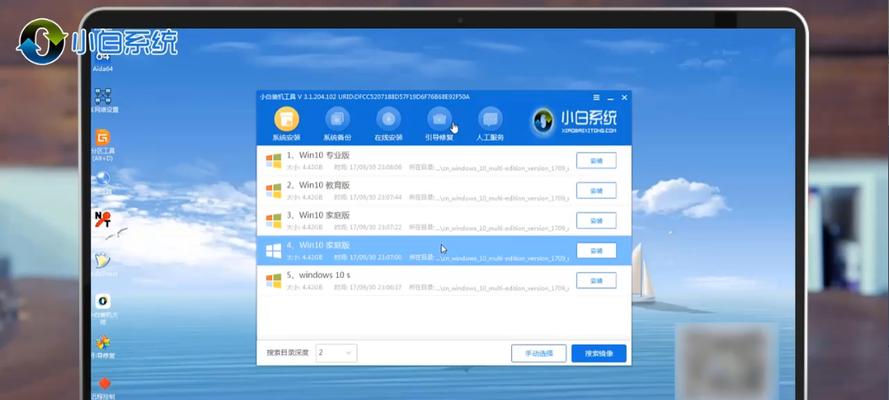Click the Windows logo of Win10 专业版
Image resolution: width=889 pixels, height=400 pixels.
[x=273, y=160]
